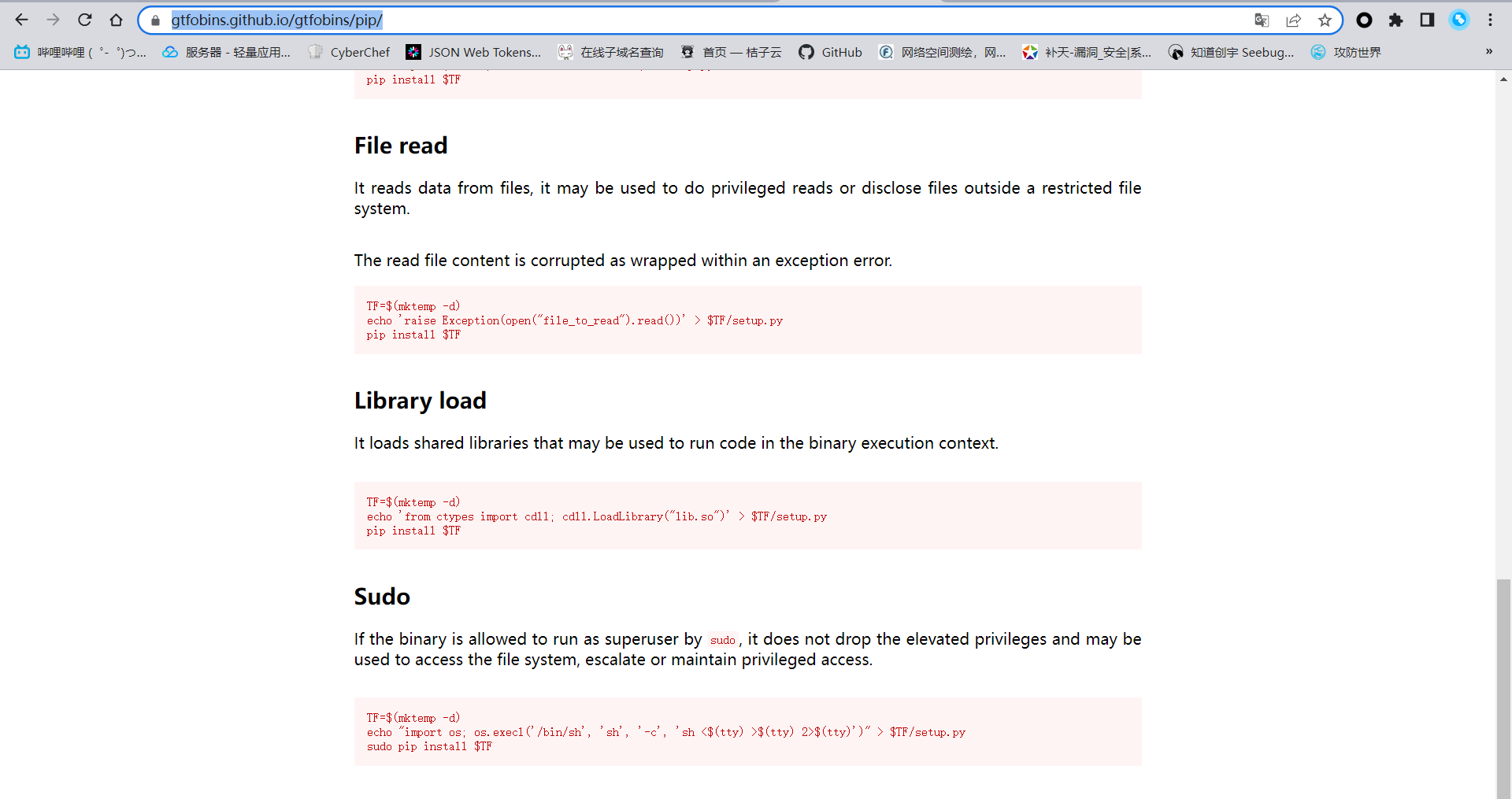Click 'The read file content is corrupted' sentence
Viewport: 1512px width, 799px height.
click(x=623, y=261)
